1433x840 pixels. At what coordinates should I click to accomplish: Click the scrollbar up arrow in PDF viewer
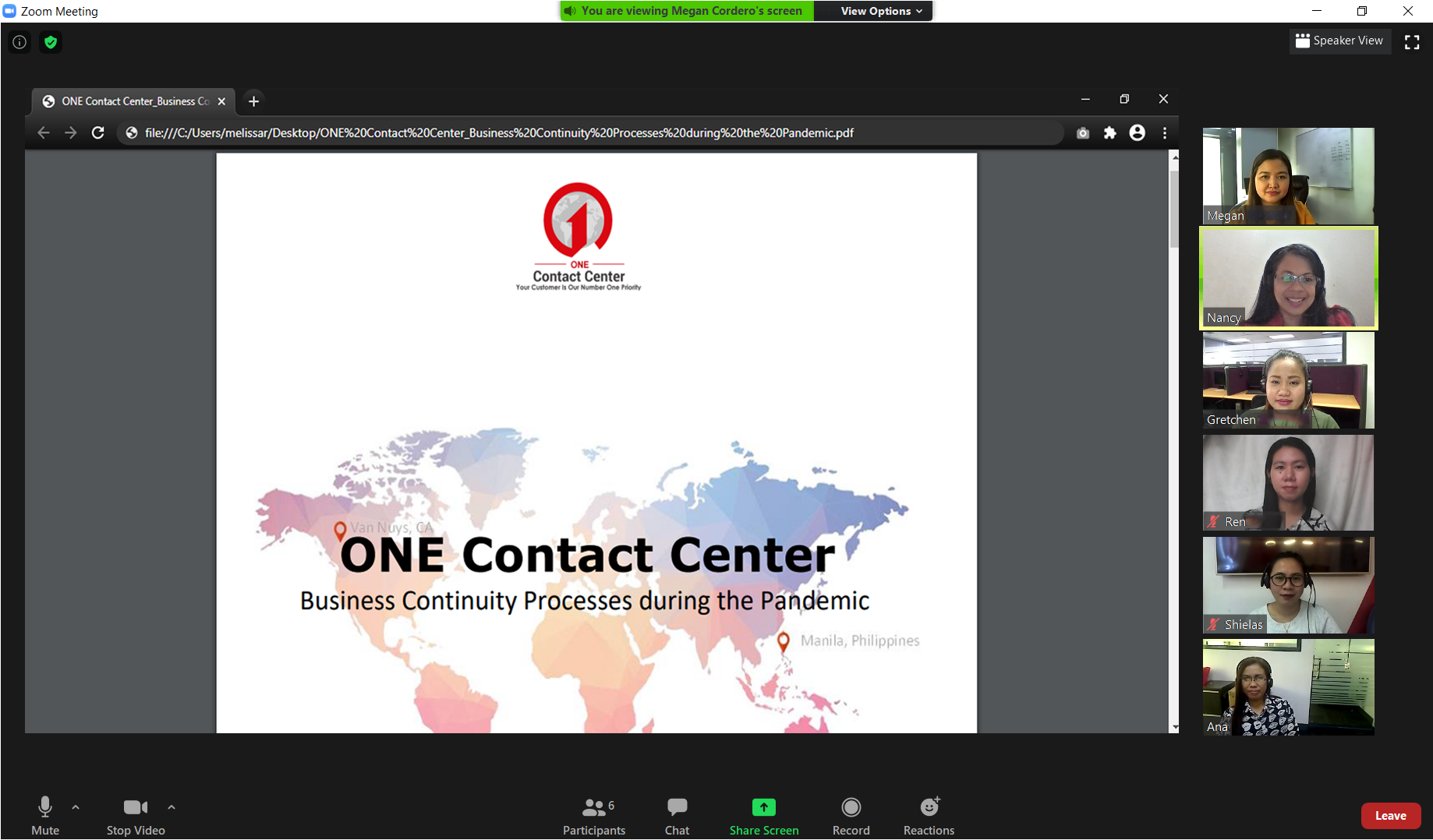(1174, 157)
